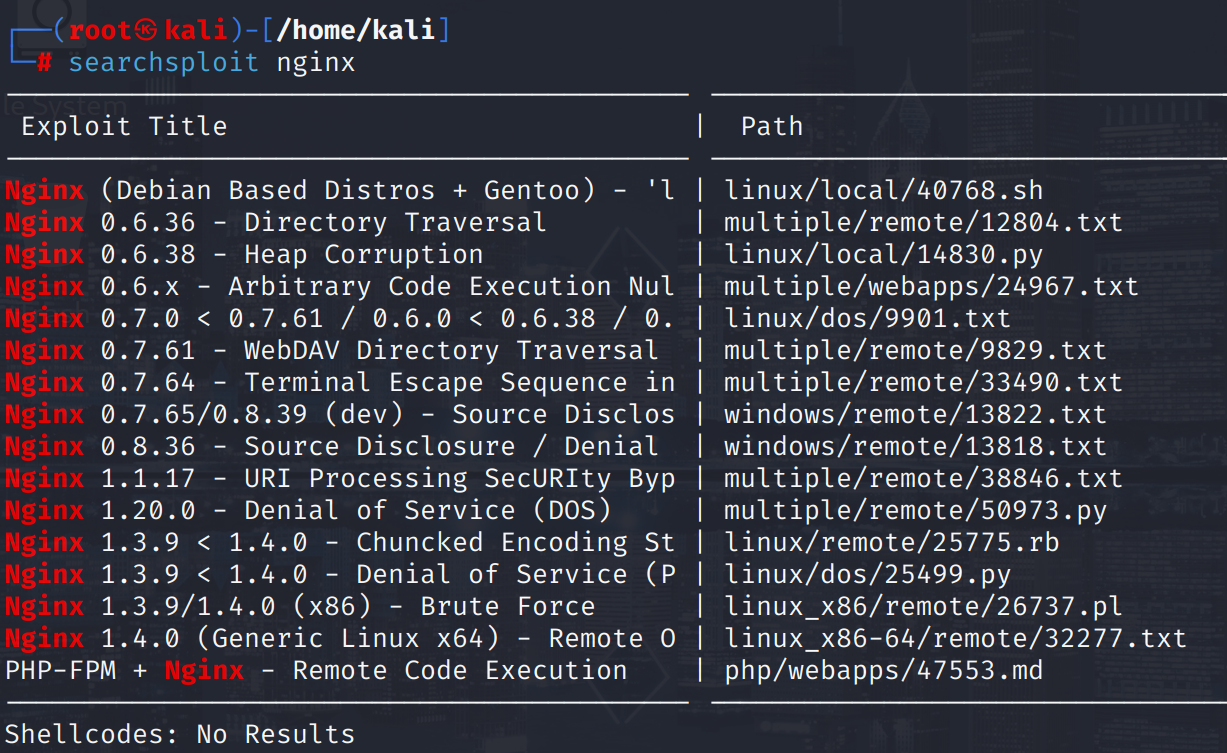The width and height of the screenshot is (1227, 753).
Task: Click the linux_x86/remote/26737.pl path
Action: (923, 607)
